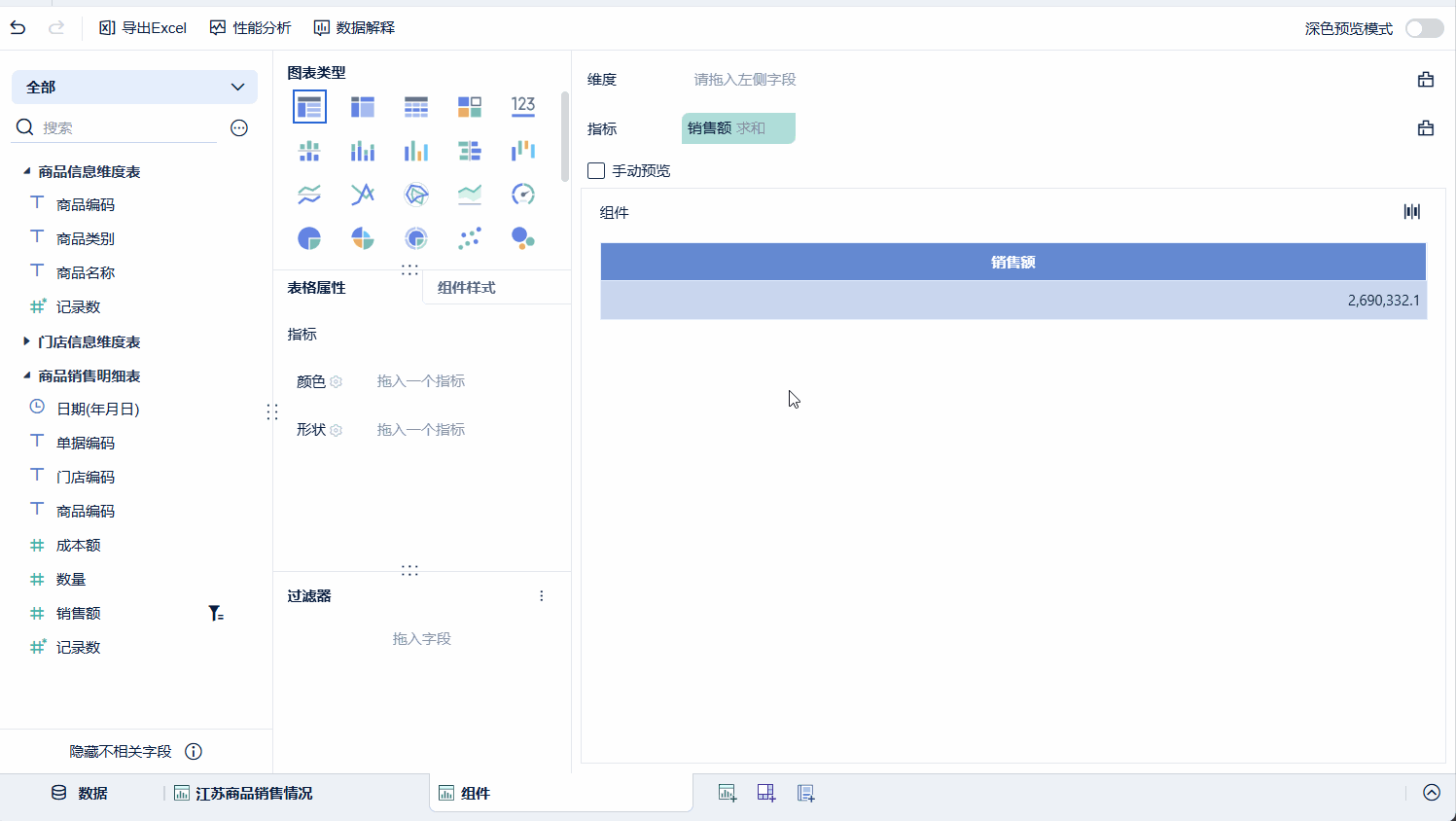Image resolution: width=1456 pixels, height=821 pixels.
Task: Select the 123 KPI indicator card chart type
Action: pos(523,107)
